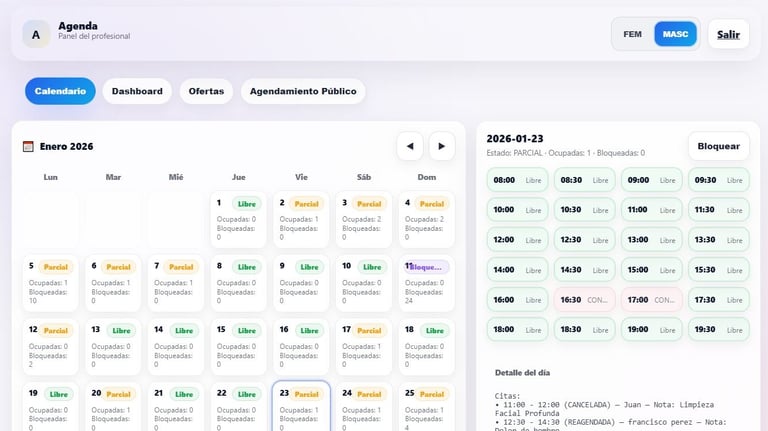Go to previous month with left arrow
The width and height of the screenshot is (768, 431).
click(410, 146)
